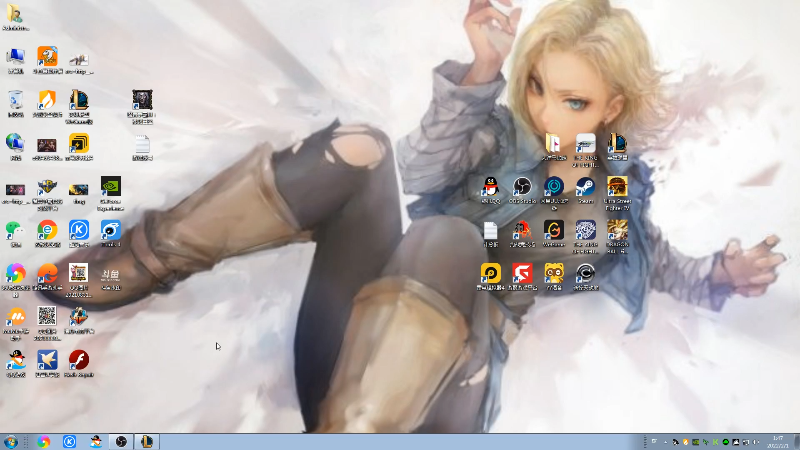
Task: Open the Administrator user folder icon
Action: [15, 16]
